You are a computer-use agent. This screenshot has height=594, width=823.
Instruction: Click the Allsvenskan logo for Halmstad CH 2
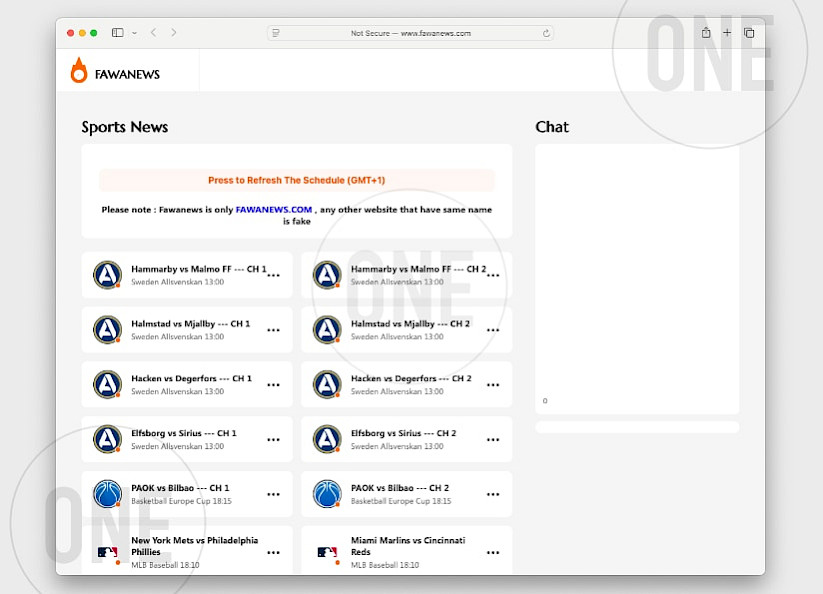coord(327,330)
